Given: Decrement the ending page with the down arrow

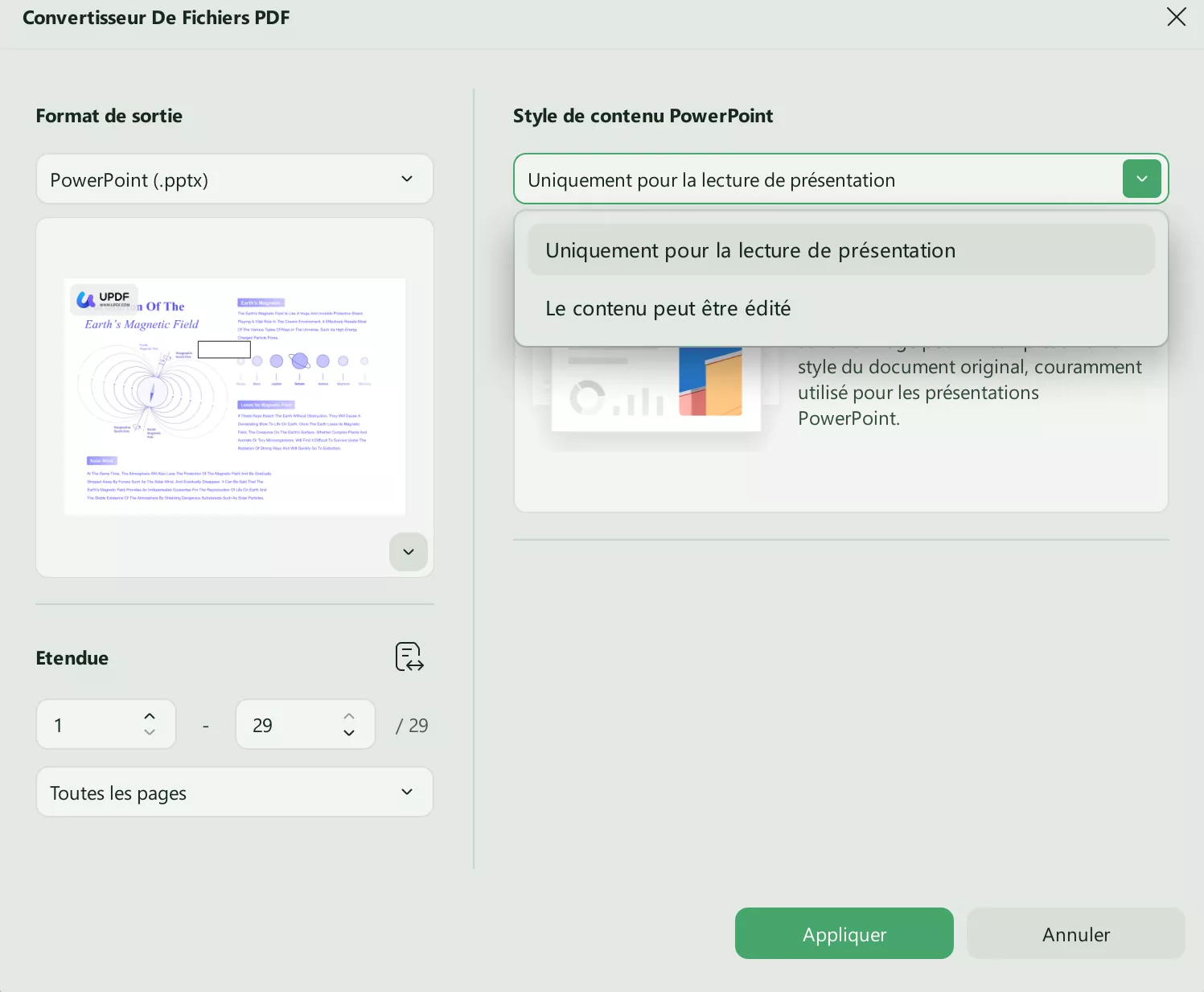Looking at the screenshot, I should (x=349, y=734).
